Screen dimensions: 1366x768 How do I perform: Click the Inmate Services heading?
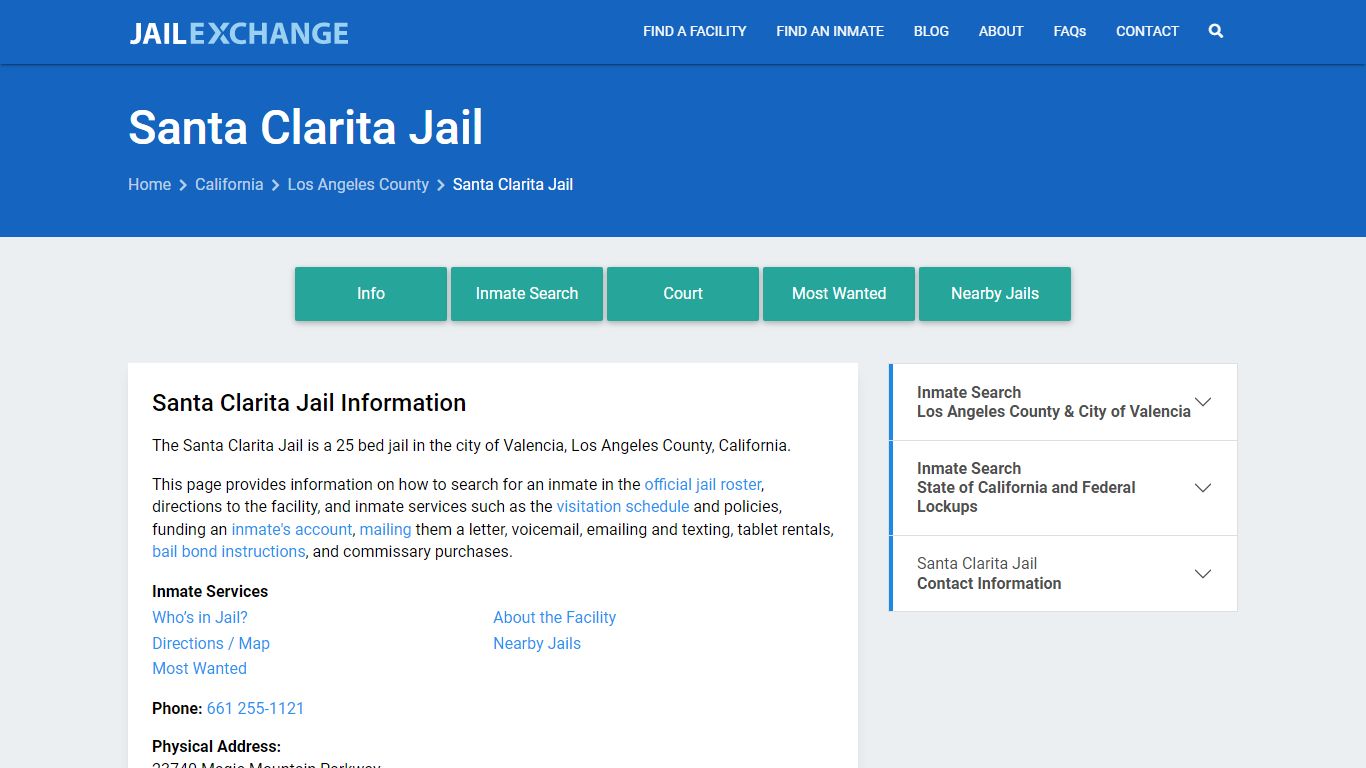pyautogui.click(x=210, y=591)
